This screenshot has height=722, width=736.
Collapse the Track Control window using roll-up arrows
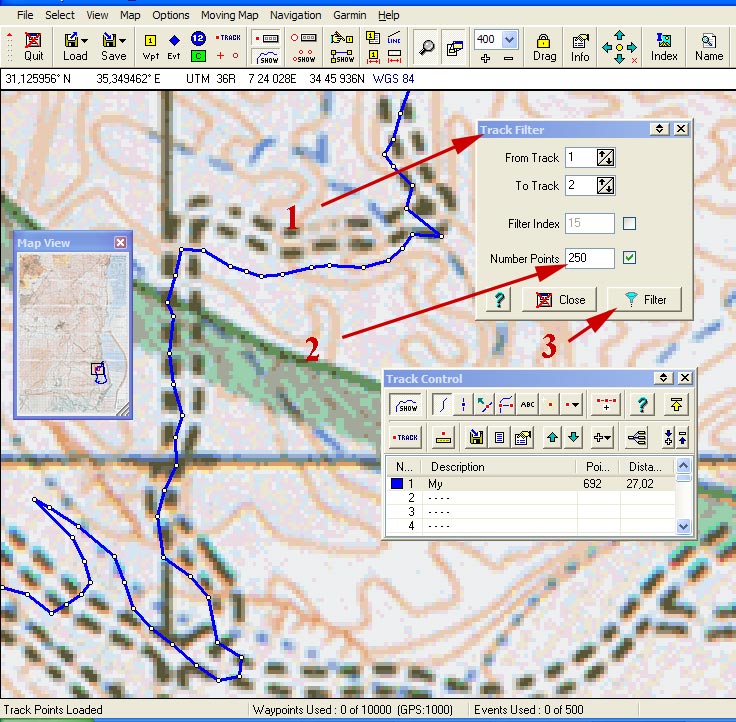[x=663, y=377]
